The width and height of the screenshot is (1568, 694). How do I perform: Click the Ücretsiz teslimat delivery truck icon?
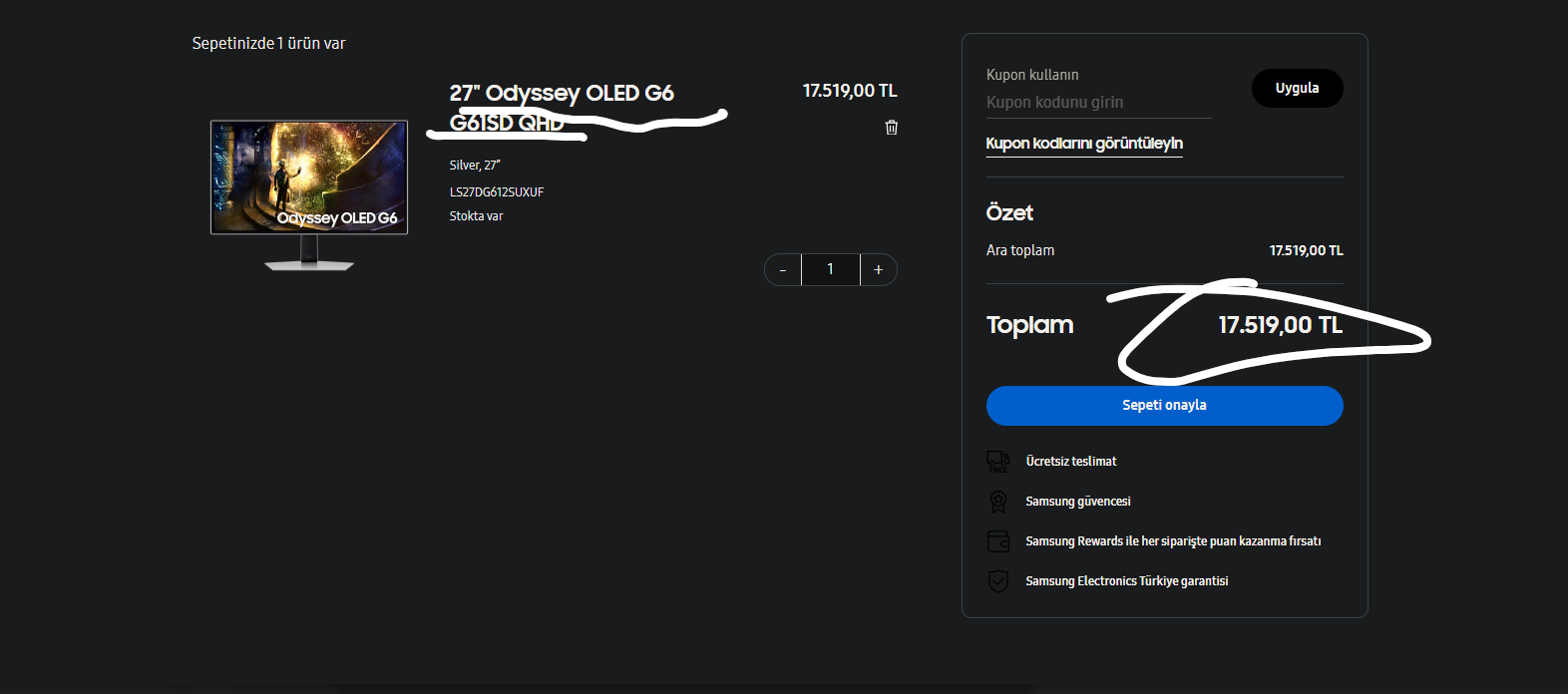(x=997, y=461)
